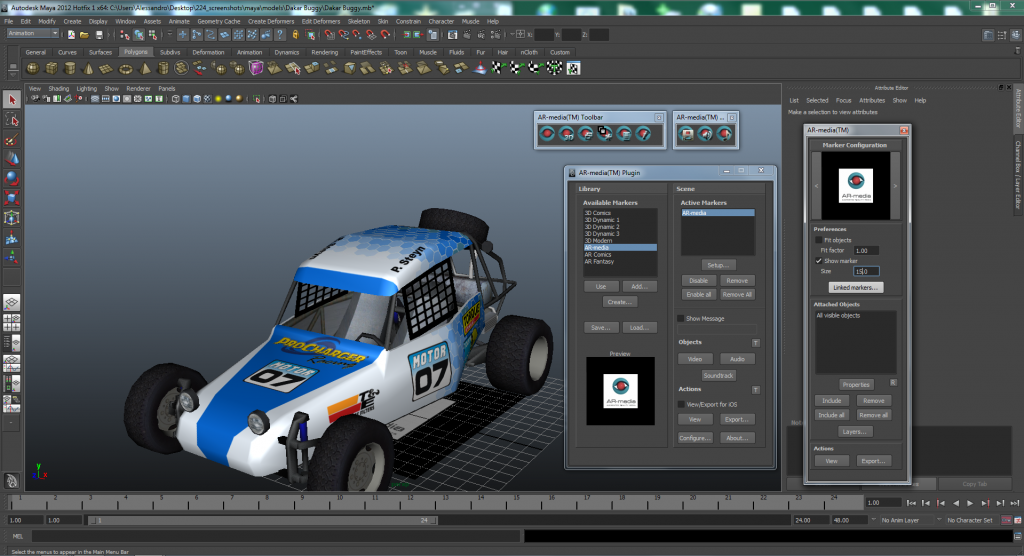Screen dimensions: 1024x556
Task: Switch to the Rendering shelf tab
Action: (x=325, y=52)
